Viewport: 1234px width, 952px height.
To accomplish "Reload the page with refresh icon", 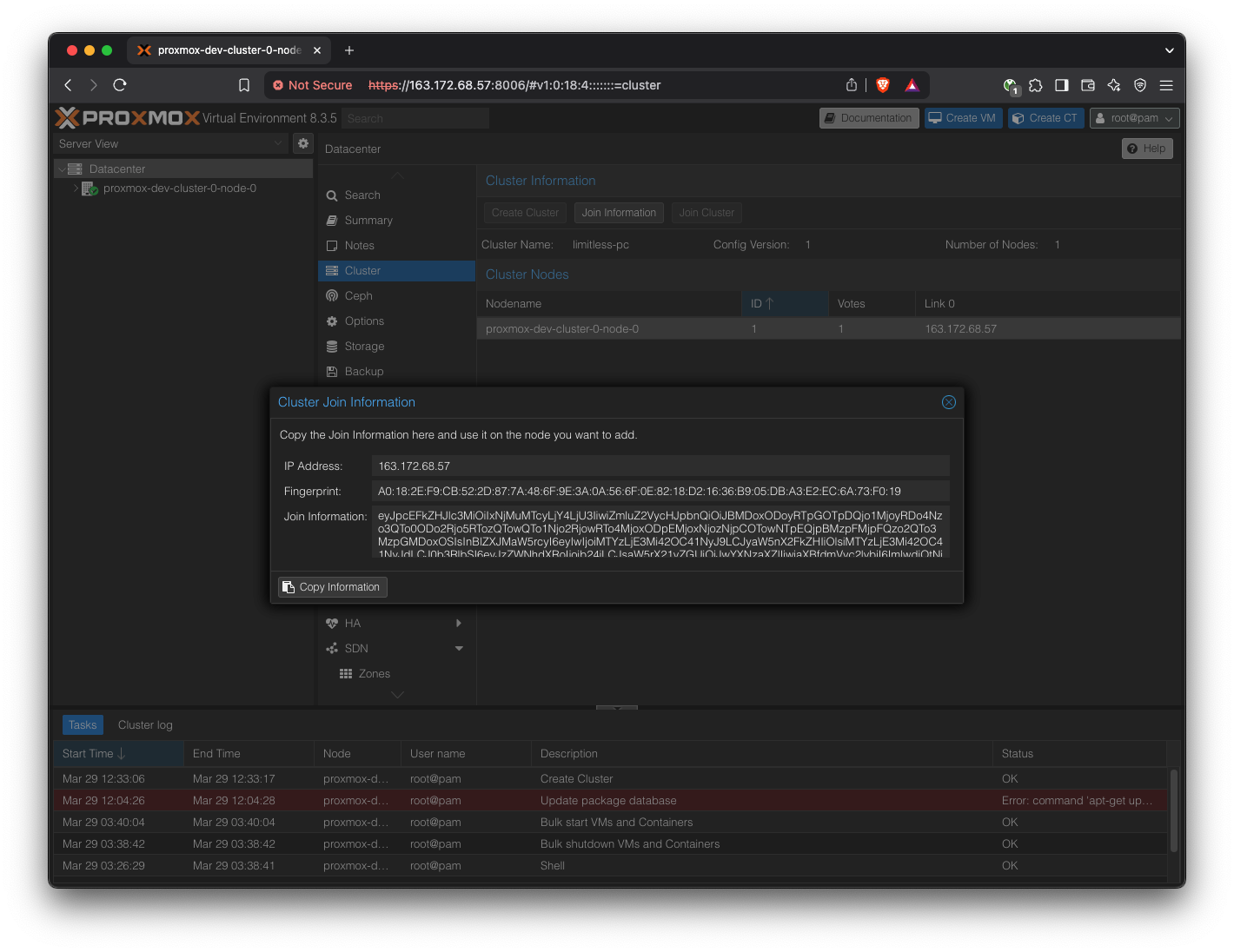I will (120, 85).
